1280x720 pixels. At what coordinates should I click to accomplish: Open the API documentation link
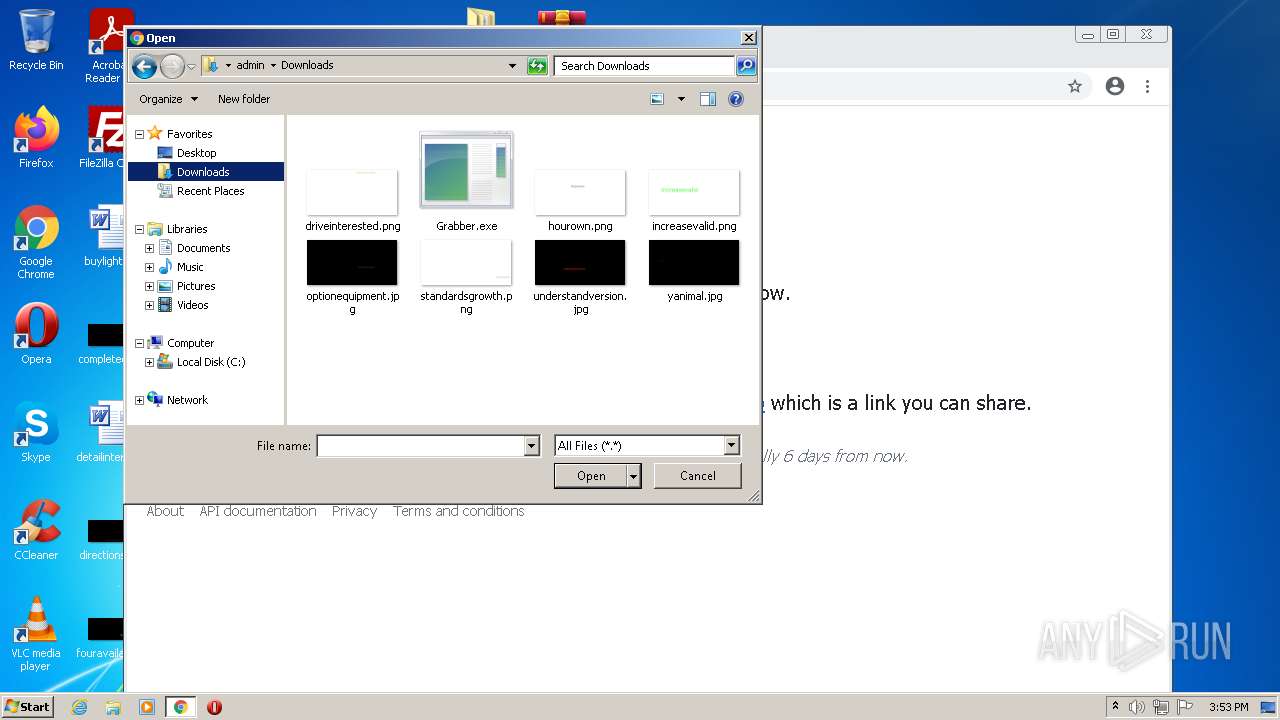258,511
